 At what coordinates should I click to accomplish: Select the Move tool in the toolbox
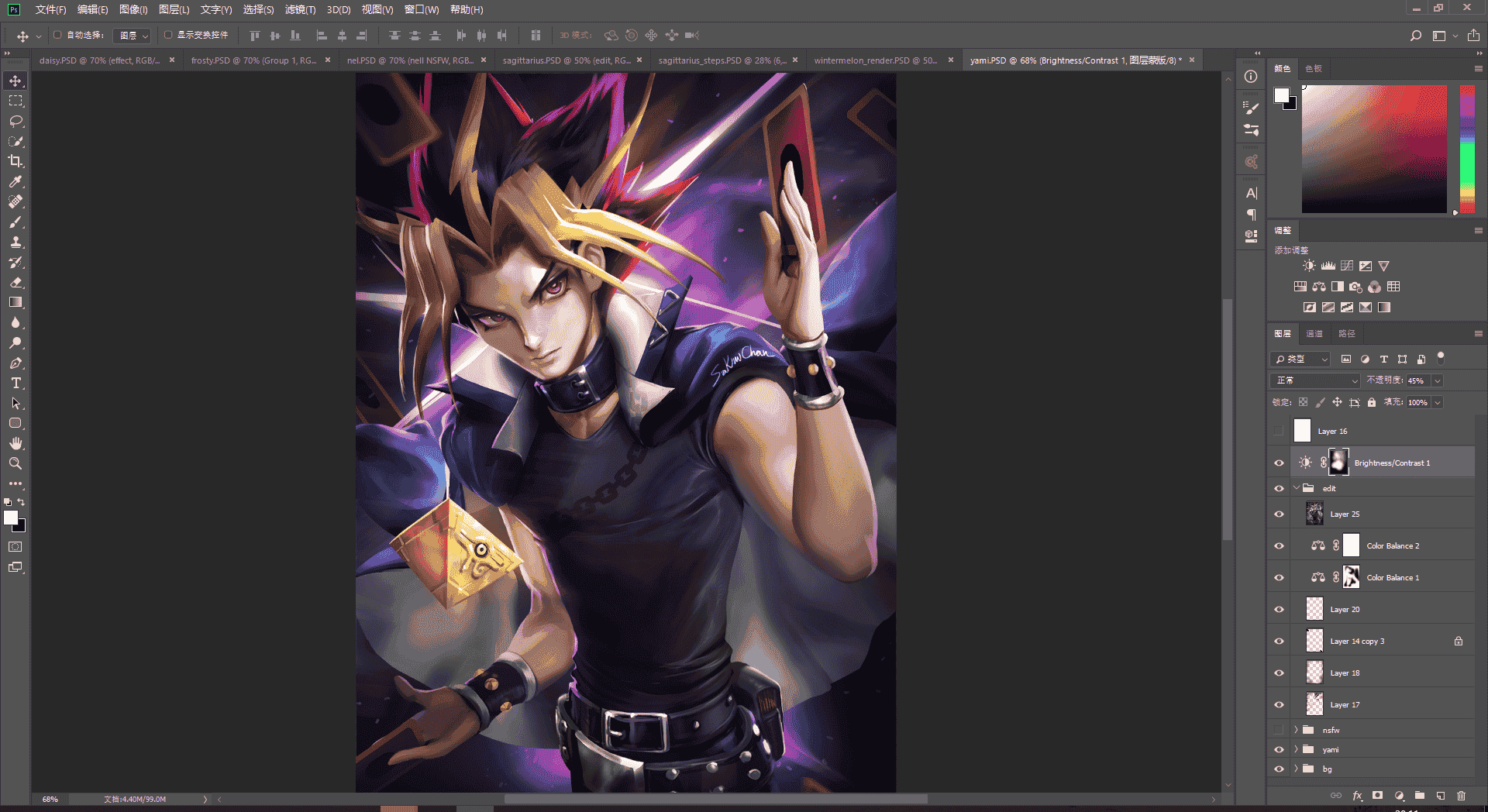click(x=15, y=81)
